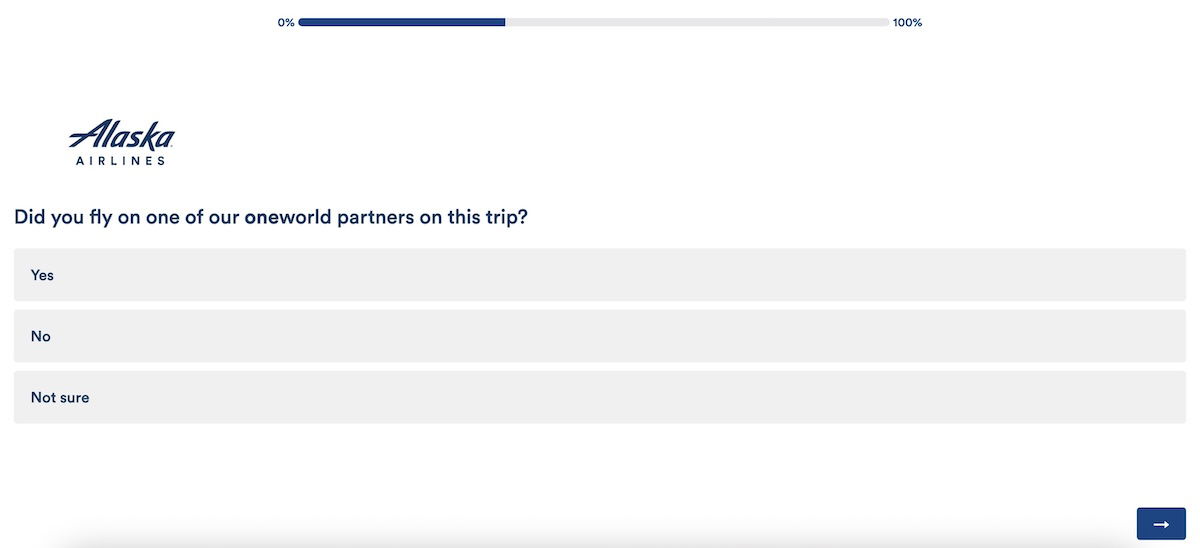Click the oneworld partners question heading
Screen dimensions: 1200x548
[x=271, y=217]
